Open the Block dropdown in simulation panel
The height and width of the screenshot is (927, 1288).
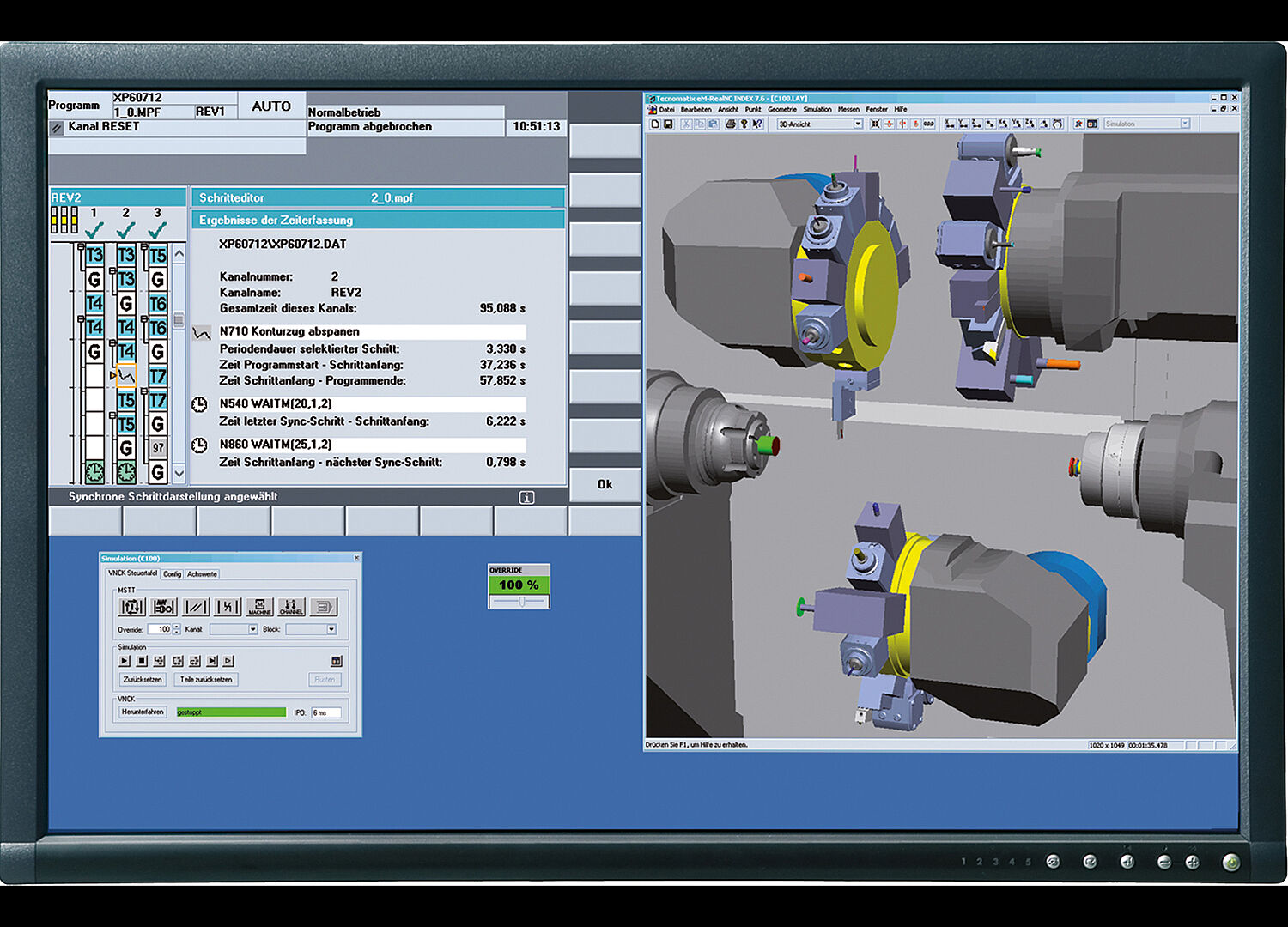(331, 629)
